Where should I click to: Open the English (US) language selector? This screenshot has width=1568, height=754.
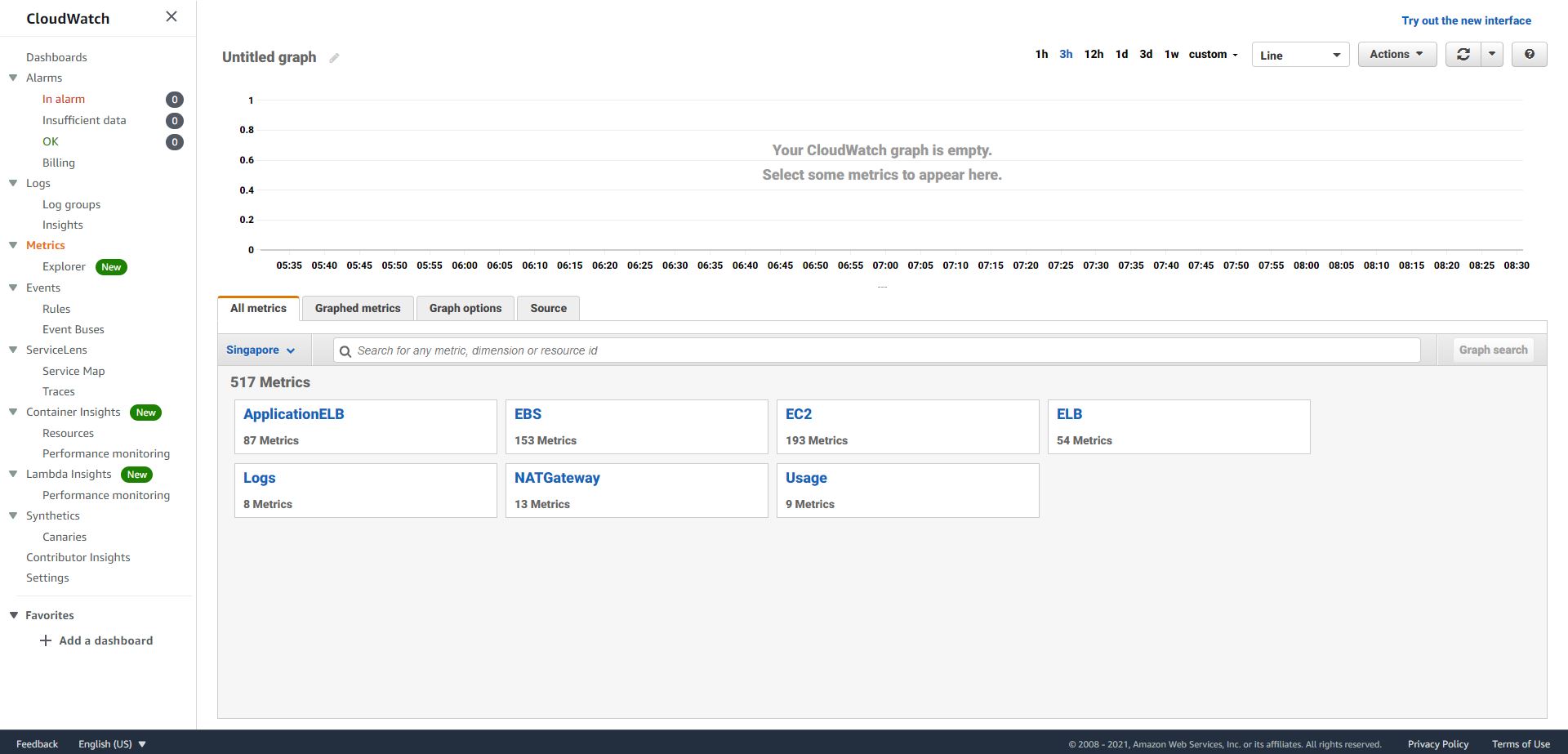tap(112, 744)
